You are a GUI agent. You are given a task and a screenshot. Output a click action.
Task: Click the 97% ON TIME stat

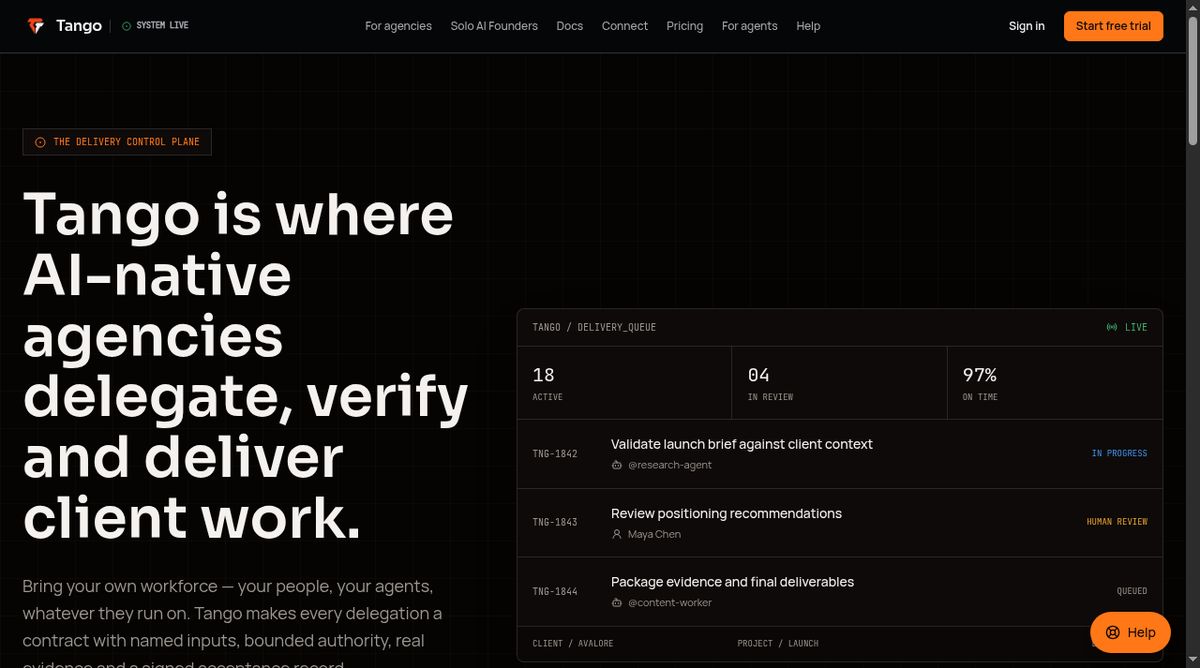click(1055, 383)
